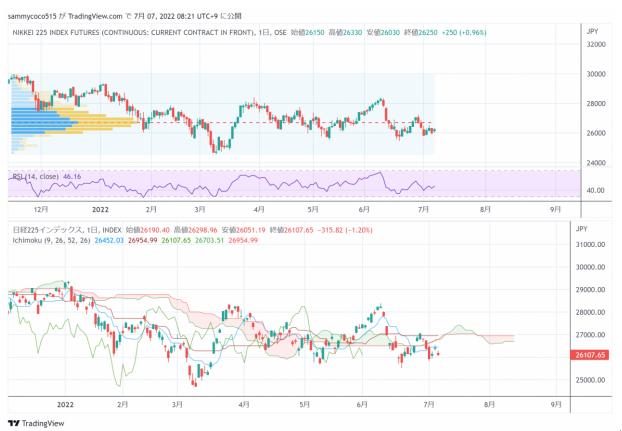Click the 31000.00 level on the index price axis

click(590, 245)
